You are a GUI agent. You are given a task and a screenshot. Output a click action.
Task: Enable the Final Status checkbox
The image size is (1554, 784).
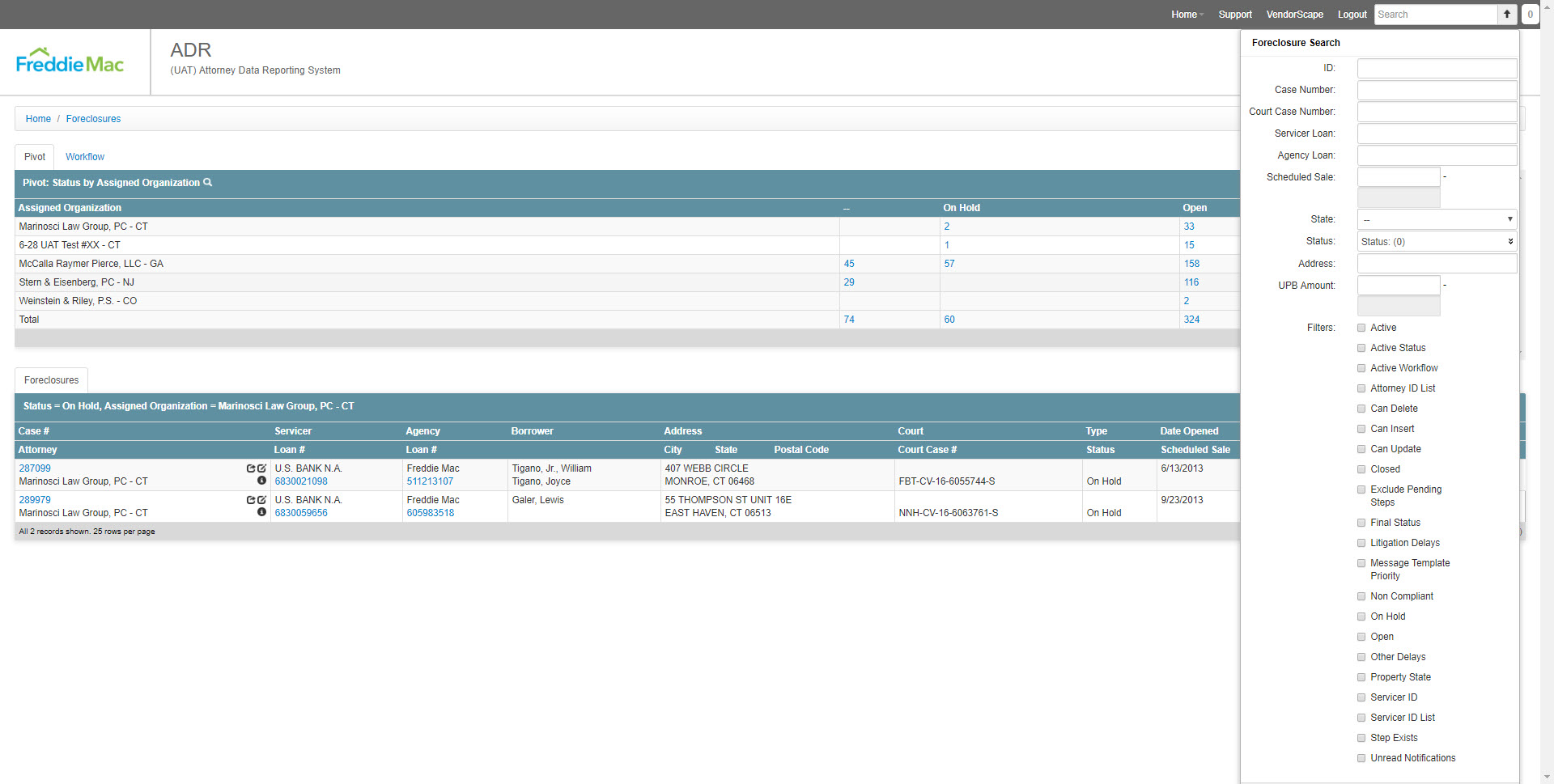1361,523
